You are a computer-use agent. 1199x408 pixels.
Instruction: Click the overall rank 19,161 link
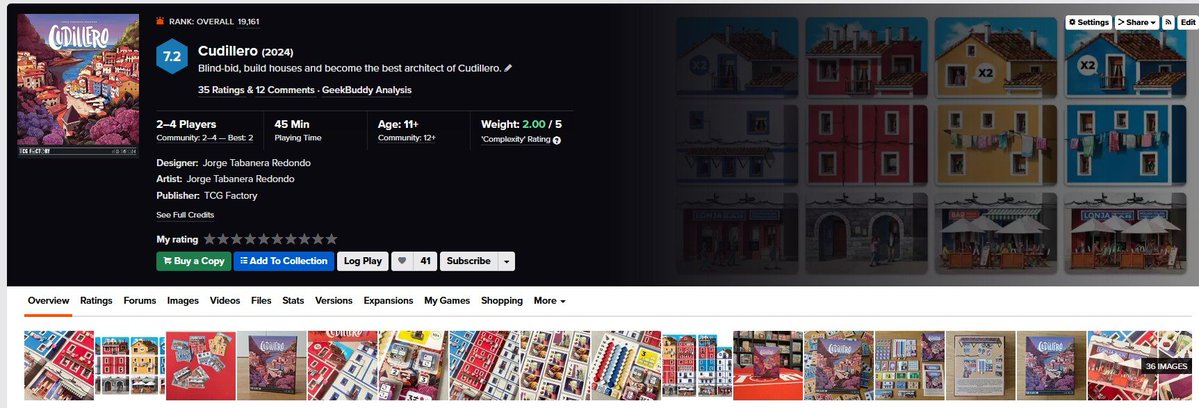click(249, 21)
